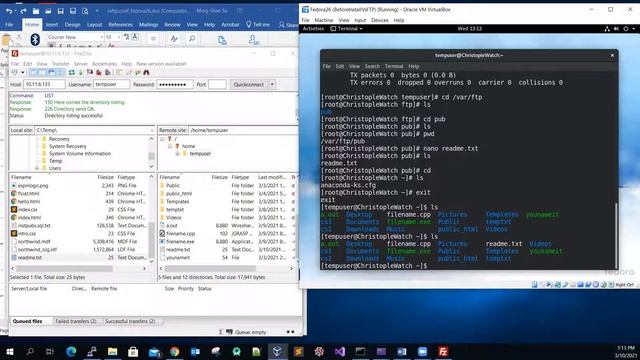Click the Bluetooth icon in Word's ribbon

[x=35, y=39]
